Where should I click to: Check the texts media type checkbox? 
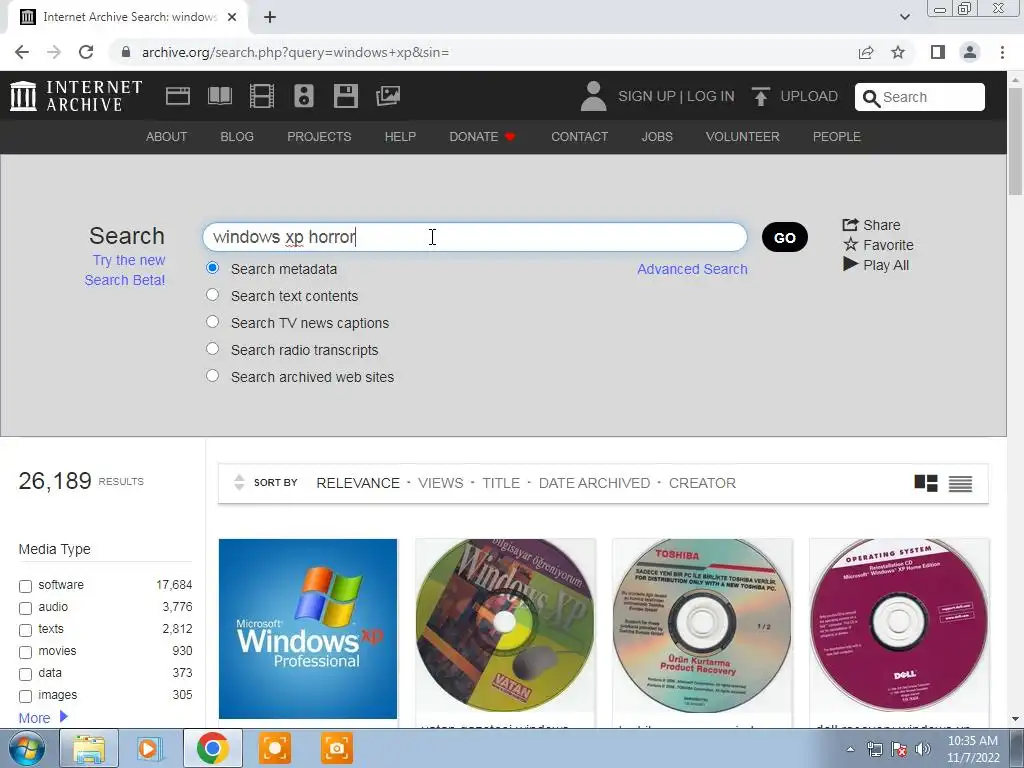(x=25, y=630)
